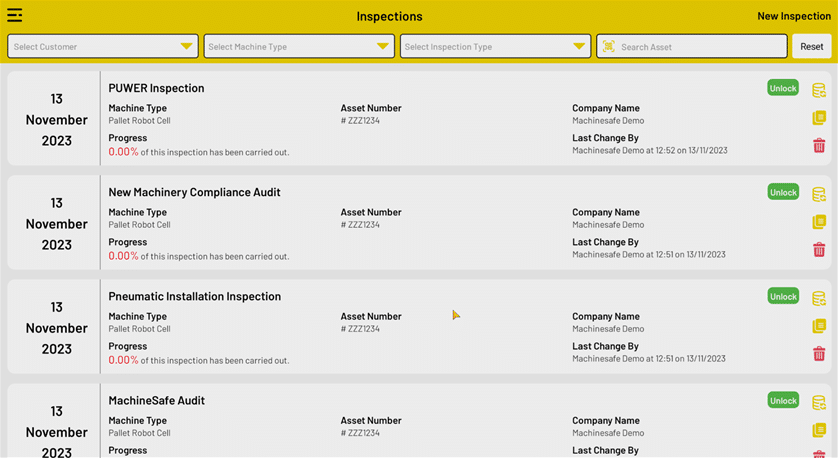This screenshot has height=458, width=838.
Task: Click the database sync icon for MachineSafe Audit
Action: 819,403
